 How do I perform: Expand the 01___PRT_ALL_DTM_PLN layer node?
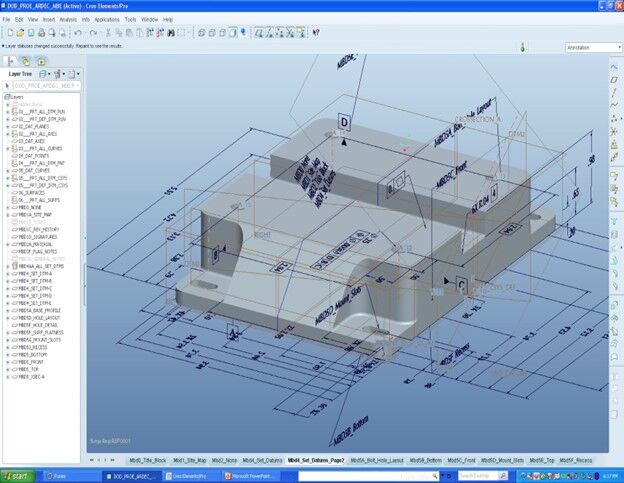click(8, 112)
